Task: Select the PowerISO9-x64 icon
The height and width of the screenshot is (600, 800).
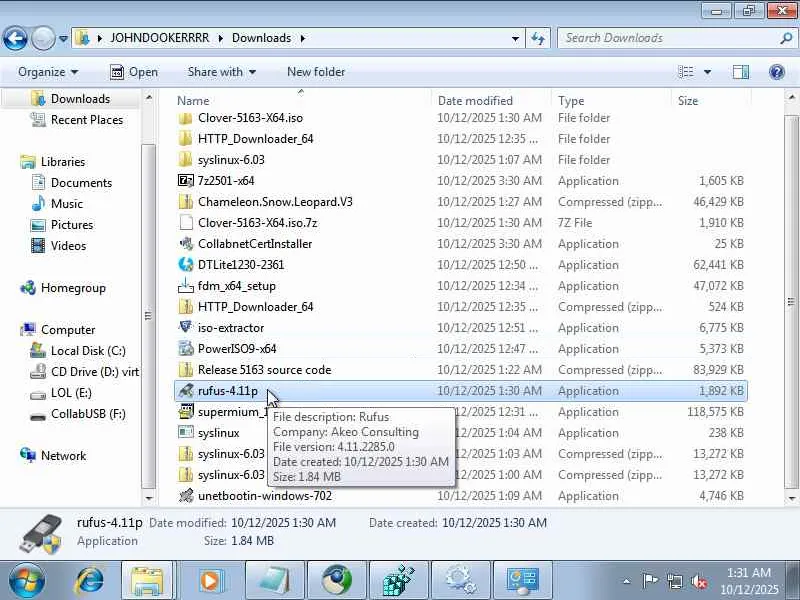Action: pyautogui.click(x=186, y=348)
